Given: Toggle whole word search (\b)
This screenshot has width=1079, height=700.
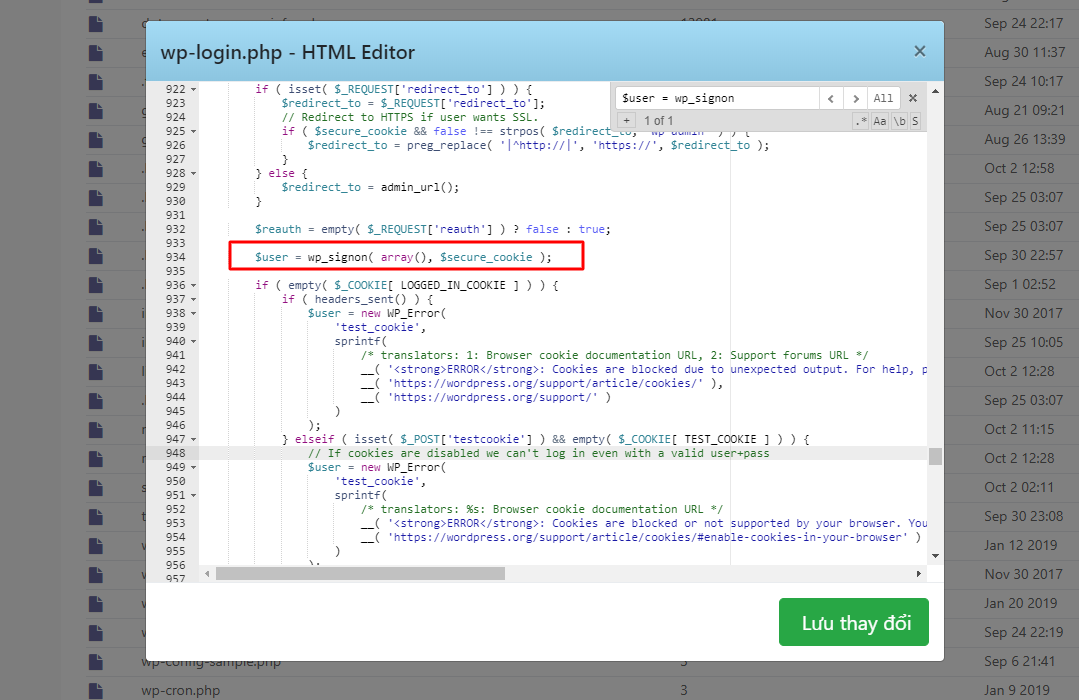Looking at the screenshot, I should pyautogui.click(x=899, y=121).
